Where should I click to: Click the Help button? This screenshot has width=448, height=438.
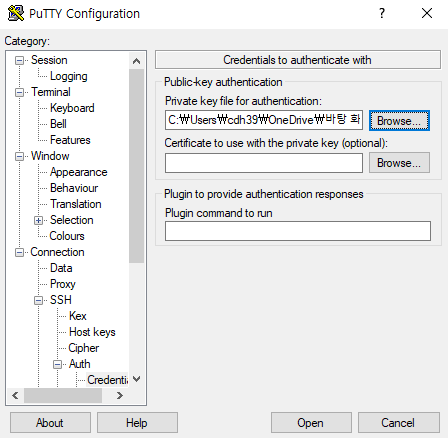pyautogui.click(x=137, y=423)
